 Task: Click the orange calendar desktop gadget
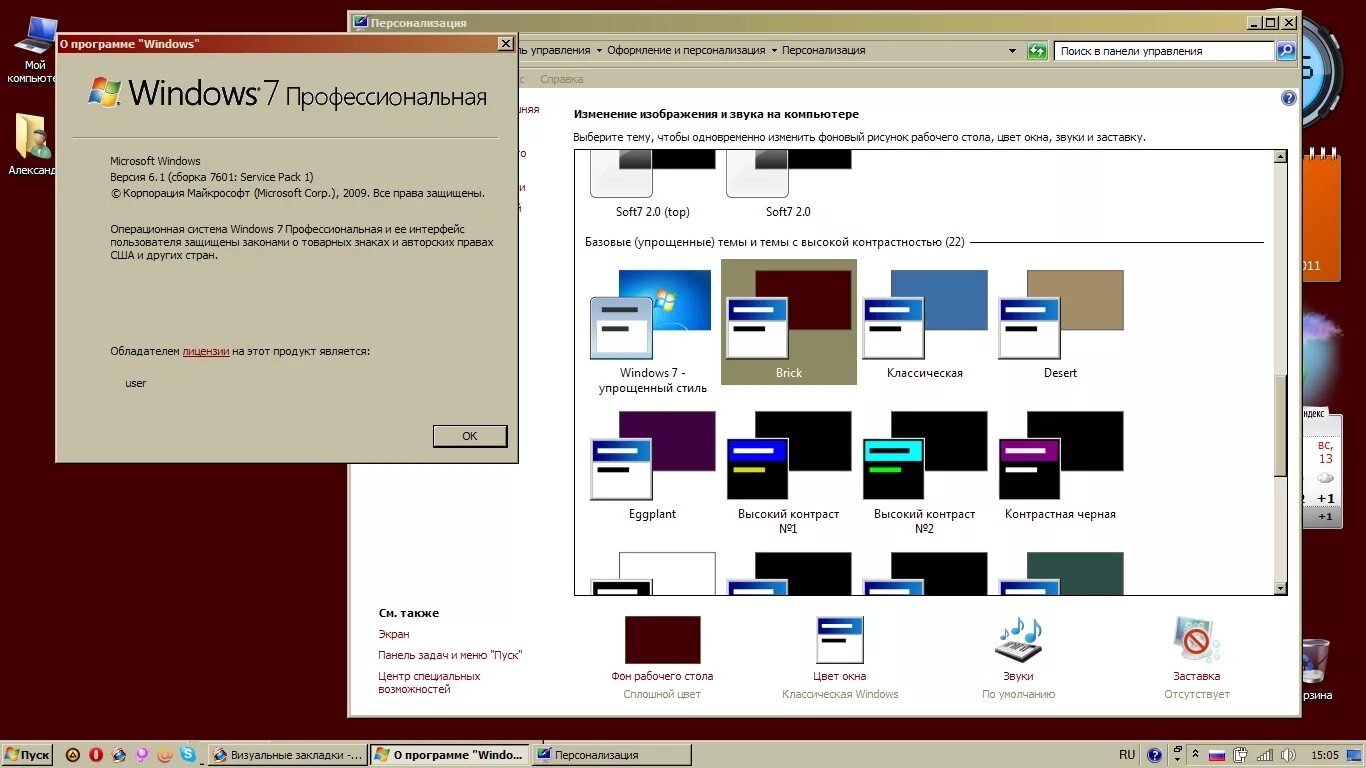pyautogui.click(x=1320, y=215)
